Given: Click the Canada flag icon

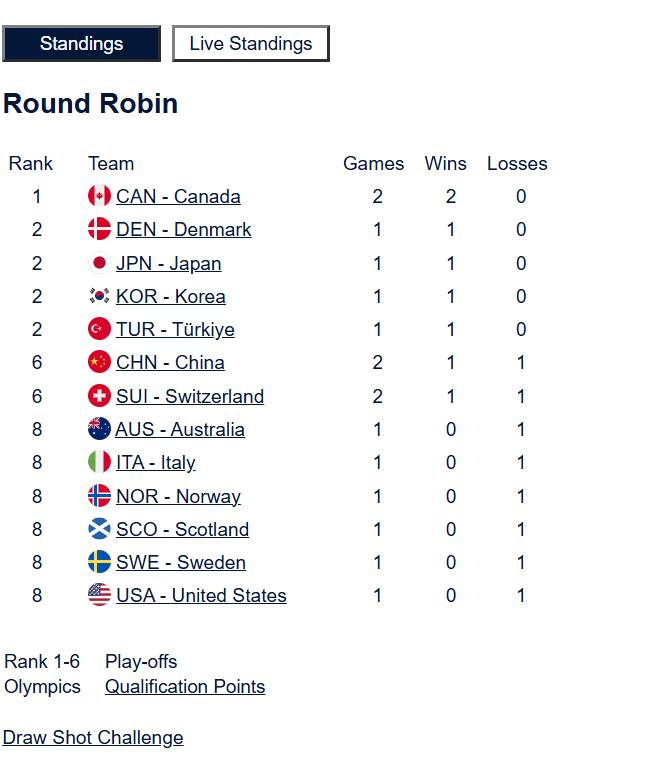Looking at the screenshot, I should pyautogui.click(x=99, y=196).
